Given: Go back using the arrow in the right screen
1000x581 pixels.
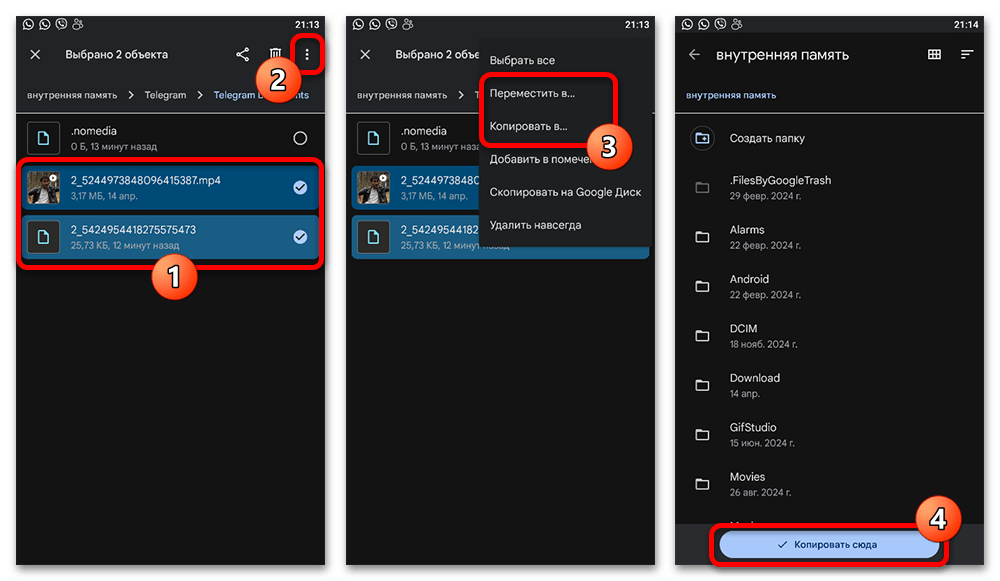Looking at the screenshot, I should 695,55.
